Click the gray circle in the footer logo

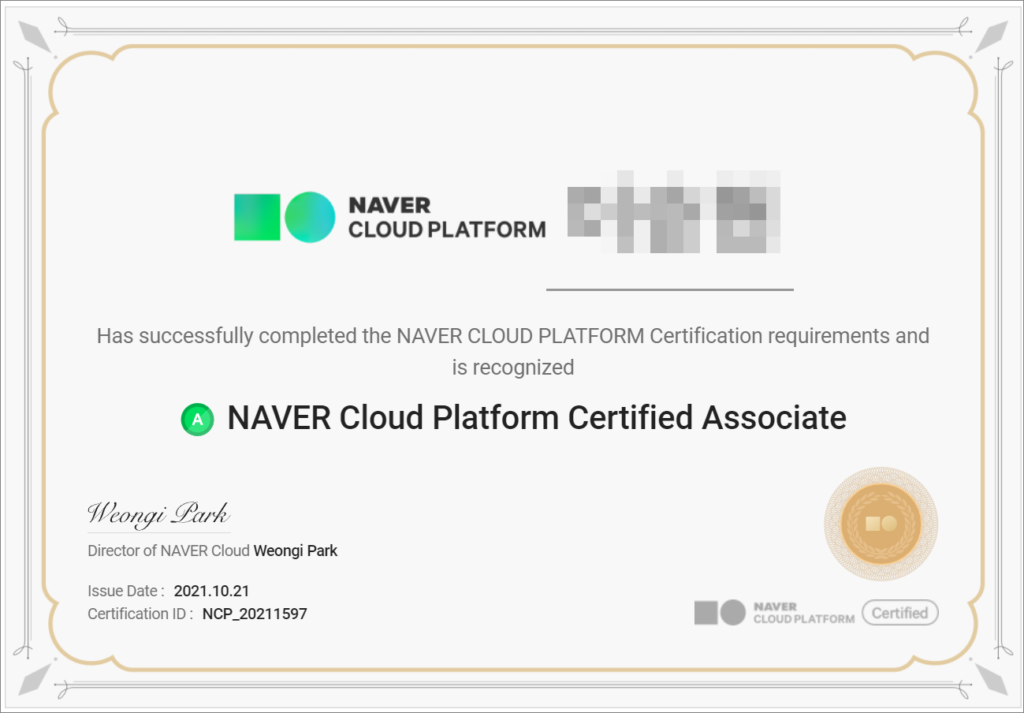(x=733, y=612)
